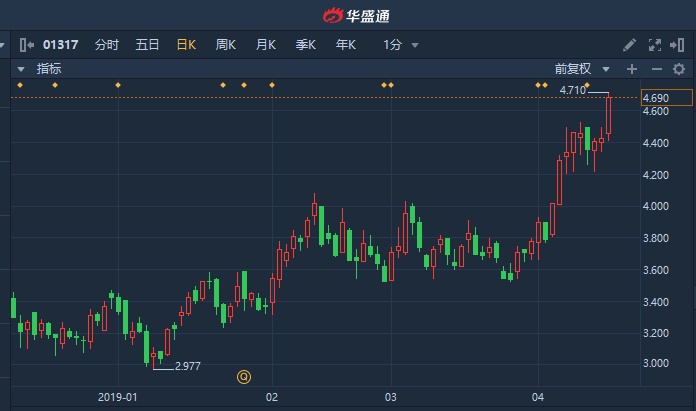696x411 pixels.
Task: Switch to the 分时 intraday tab
Action: 107,45
